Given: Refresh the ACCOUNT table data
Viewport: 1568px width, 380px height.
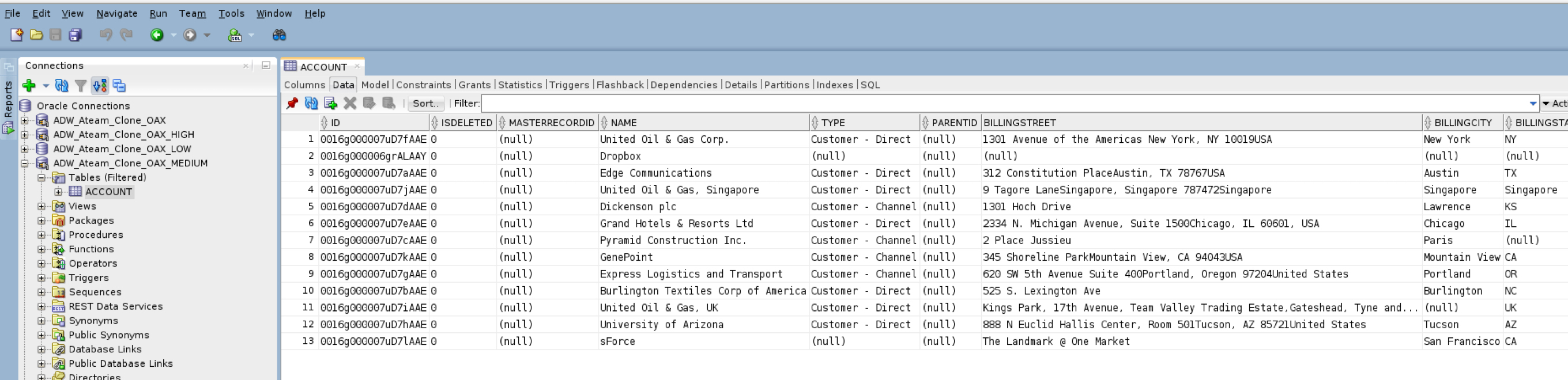Looking at the screenshot, I should pos(311,104).
